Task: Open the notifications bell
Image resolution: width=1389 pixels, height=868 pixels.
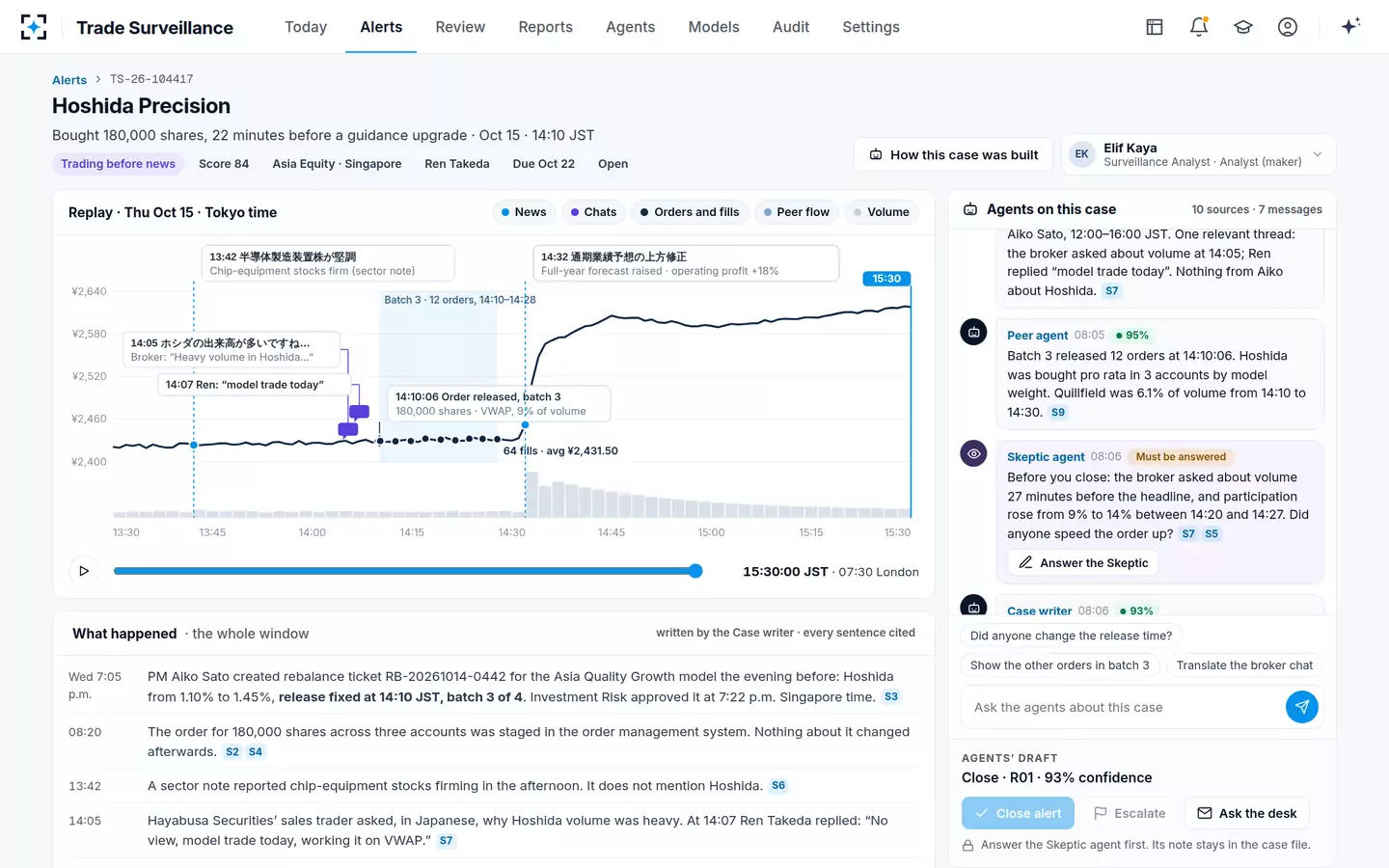Action: pos(1199,27)
